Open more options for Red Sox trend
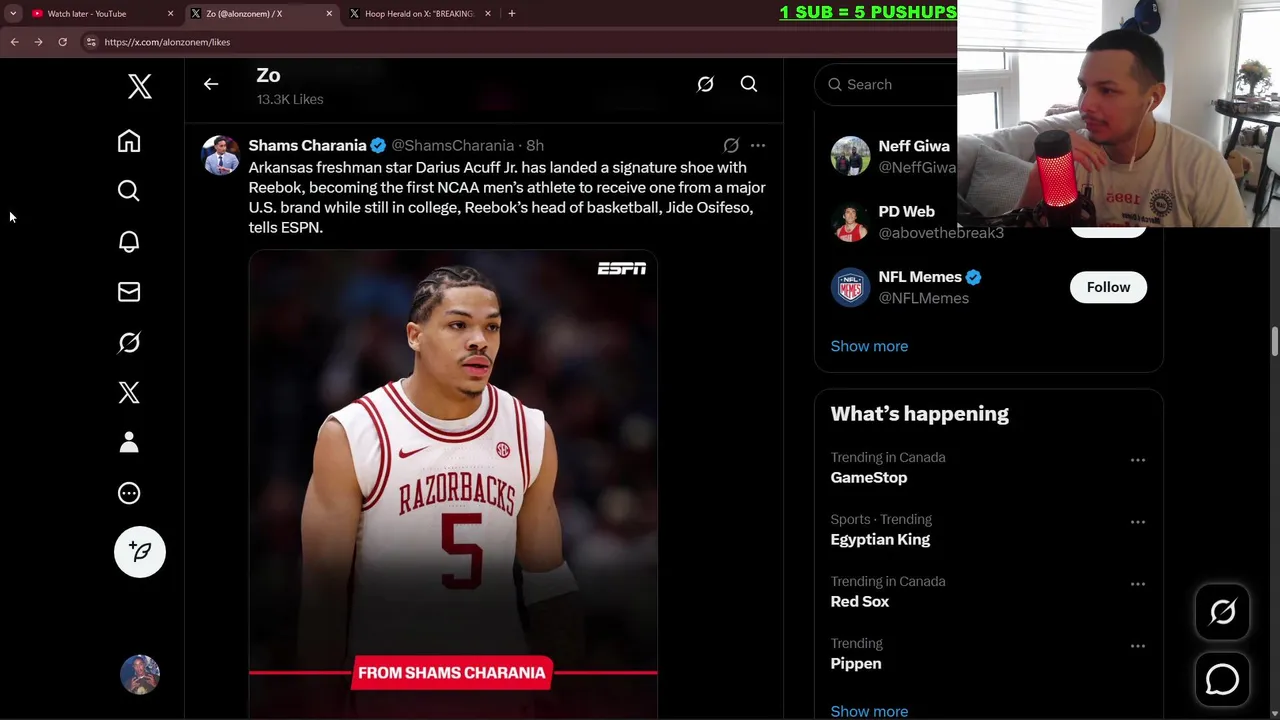1280x720 pixels. click(1138, 584)
